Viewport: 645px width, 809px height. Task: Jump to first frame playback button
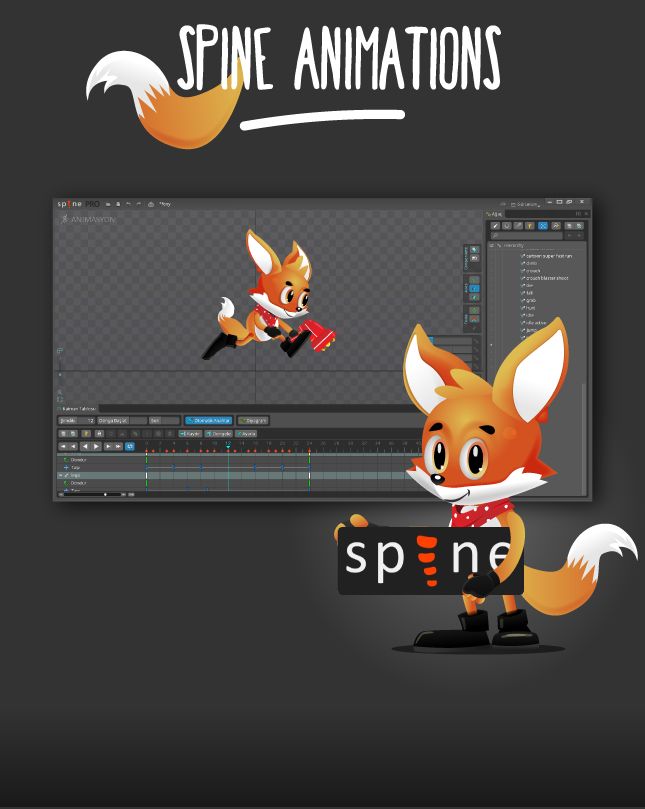pyautogui.click(x=63, y=446)
